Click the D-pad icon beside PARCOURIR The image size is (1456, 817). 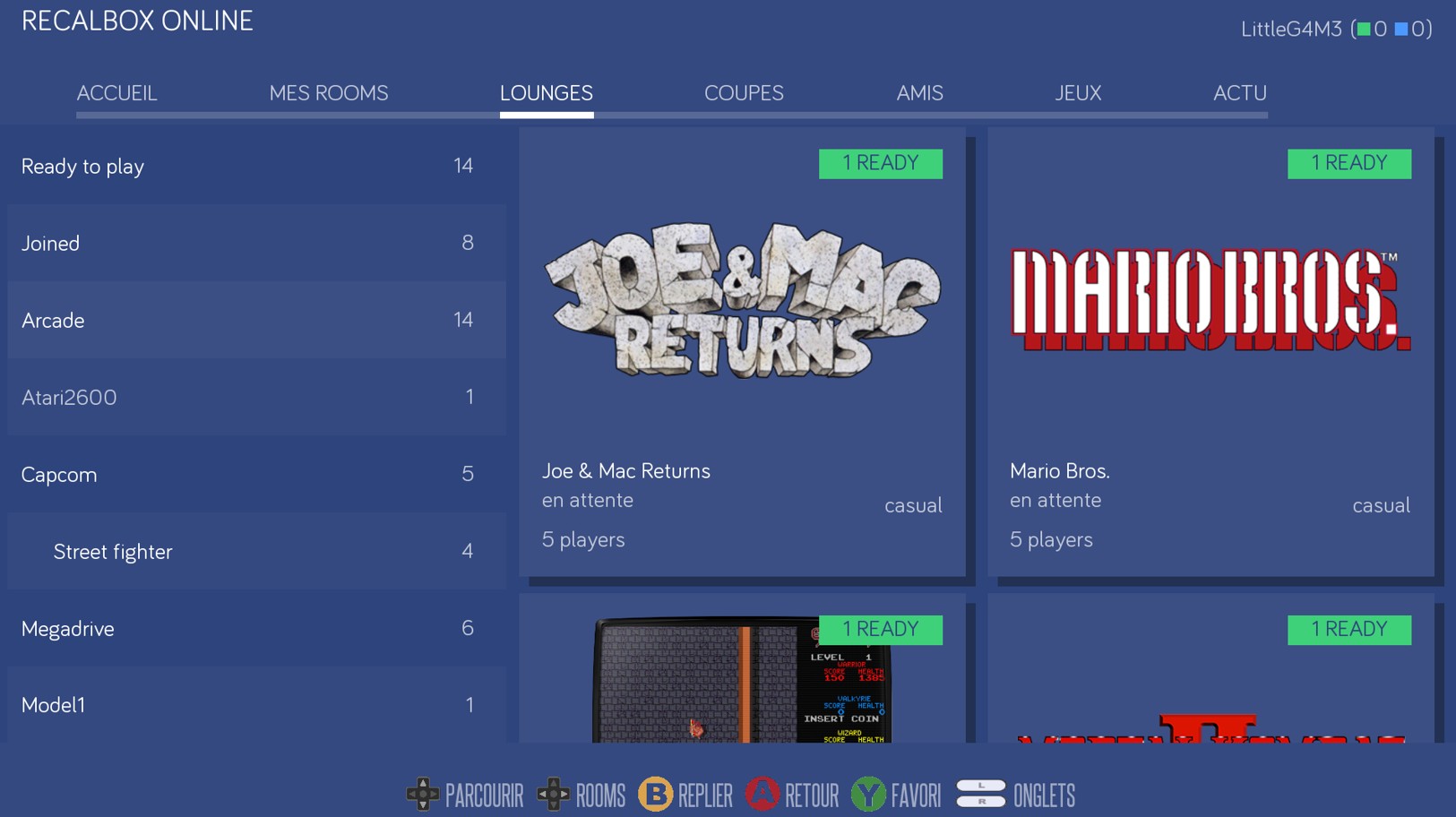pyautogui.click(x=423, y=795)
